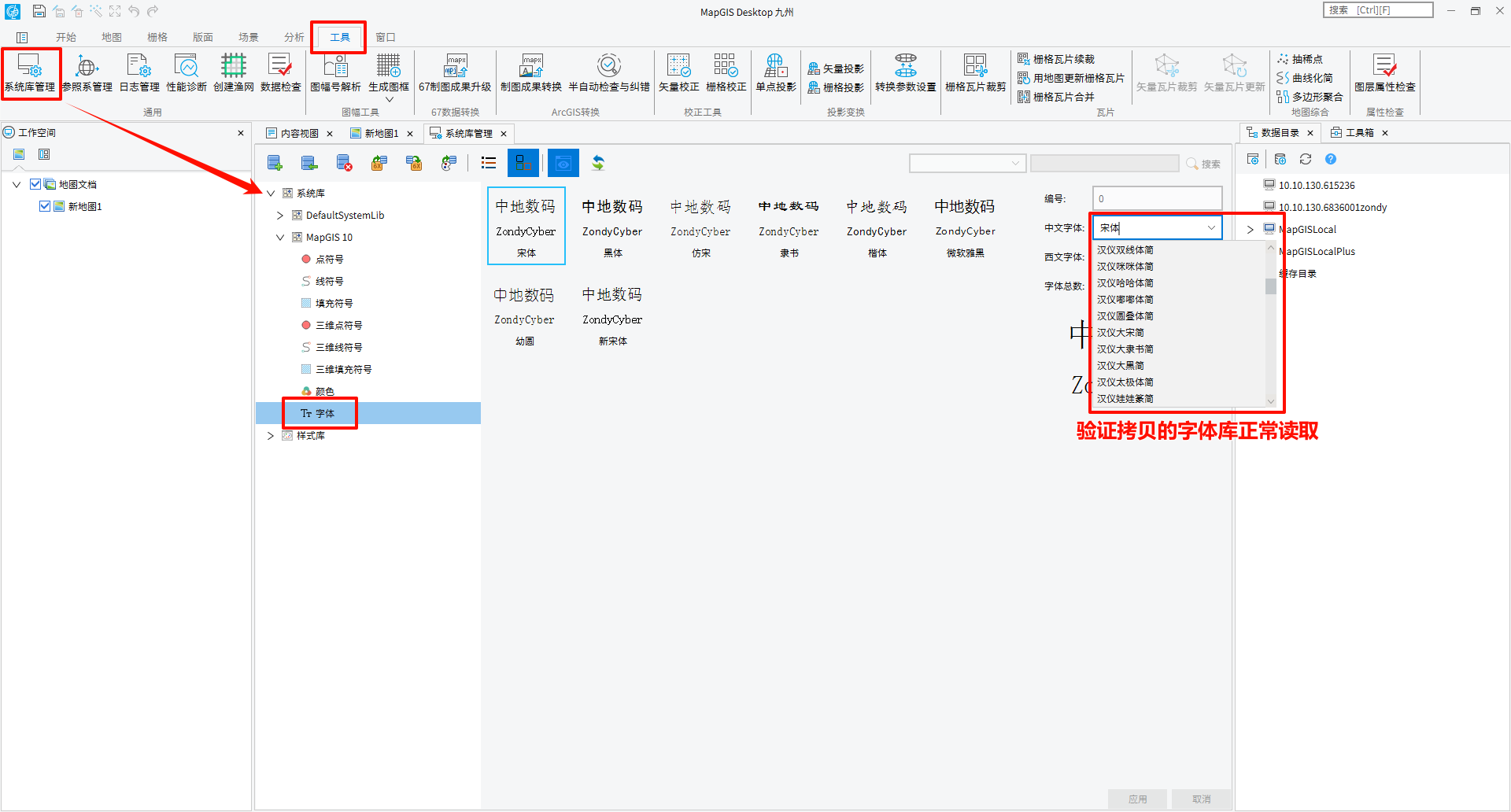Open the 系统库管理 tool
The image size is (1511, 812).
point(30,72)
